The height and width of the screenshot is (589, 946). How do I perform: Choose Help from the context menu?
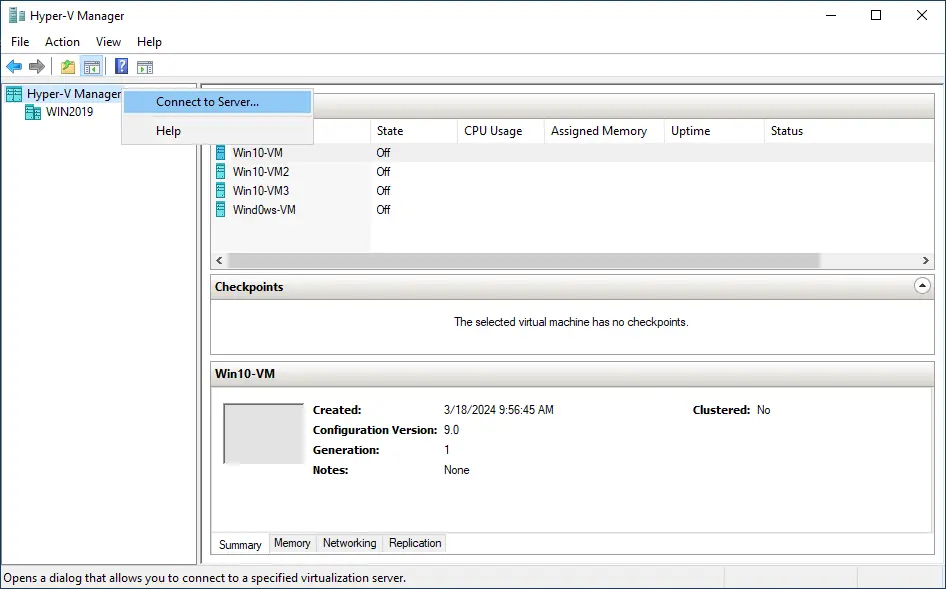click(168, 131)
